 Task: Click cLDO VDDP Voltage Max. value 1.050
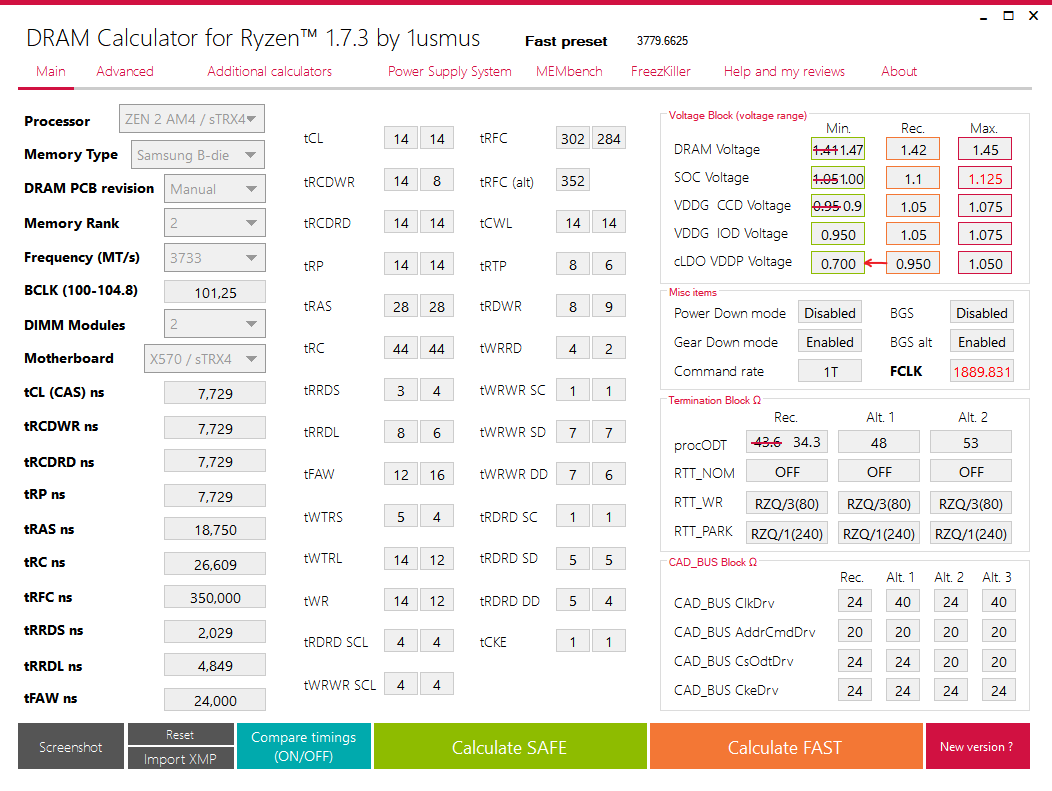985,263
